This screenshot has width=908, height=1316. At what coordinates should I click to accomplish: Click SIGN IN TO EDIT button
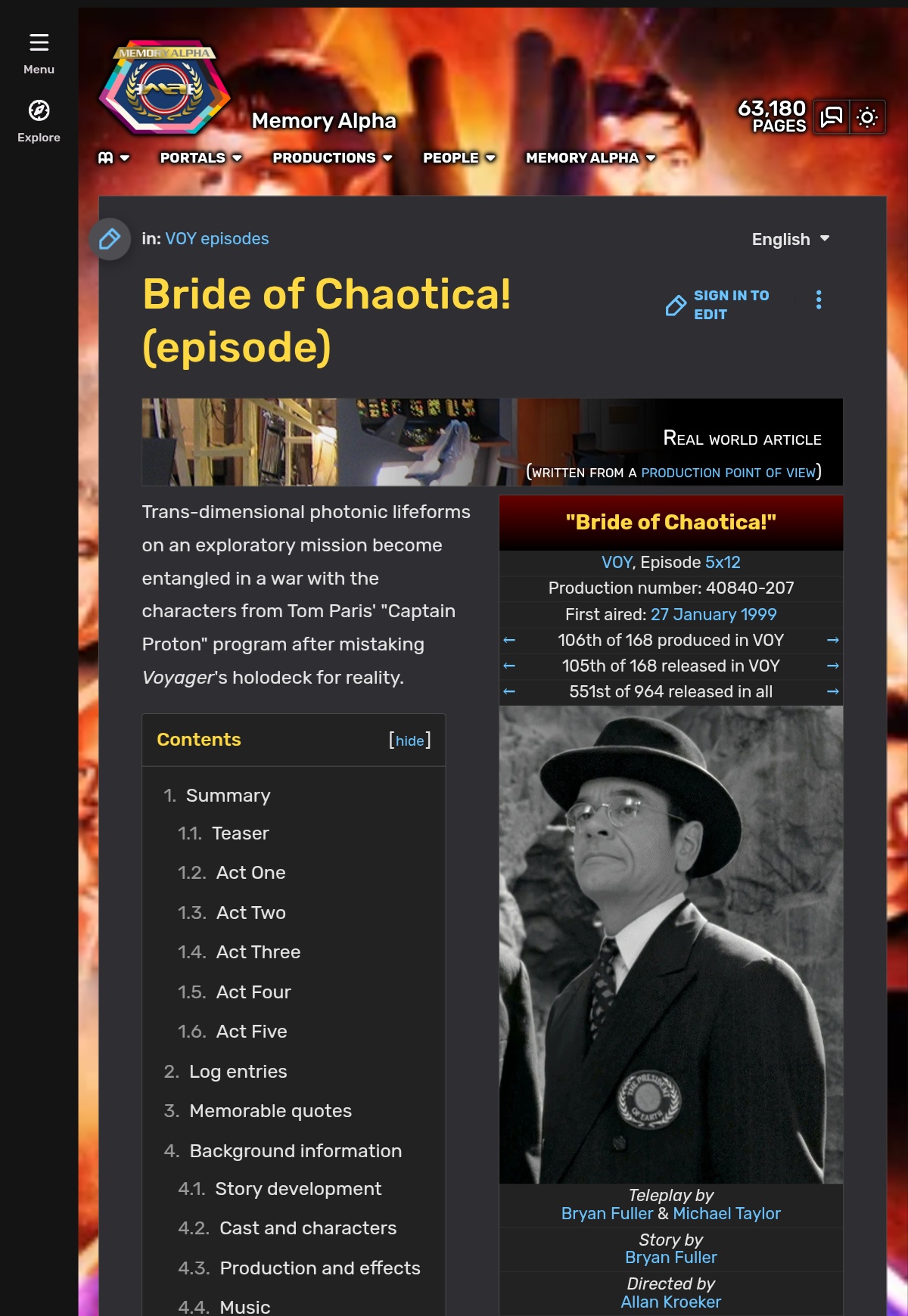click(717, 305)
